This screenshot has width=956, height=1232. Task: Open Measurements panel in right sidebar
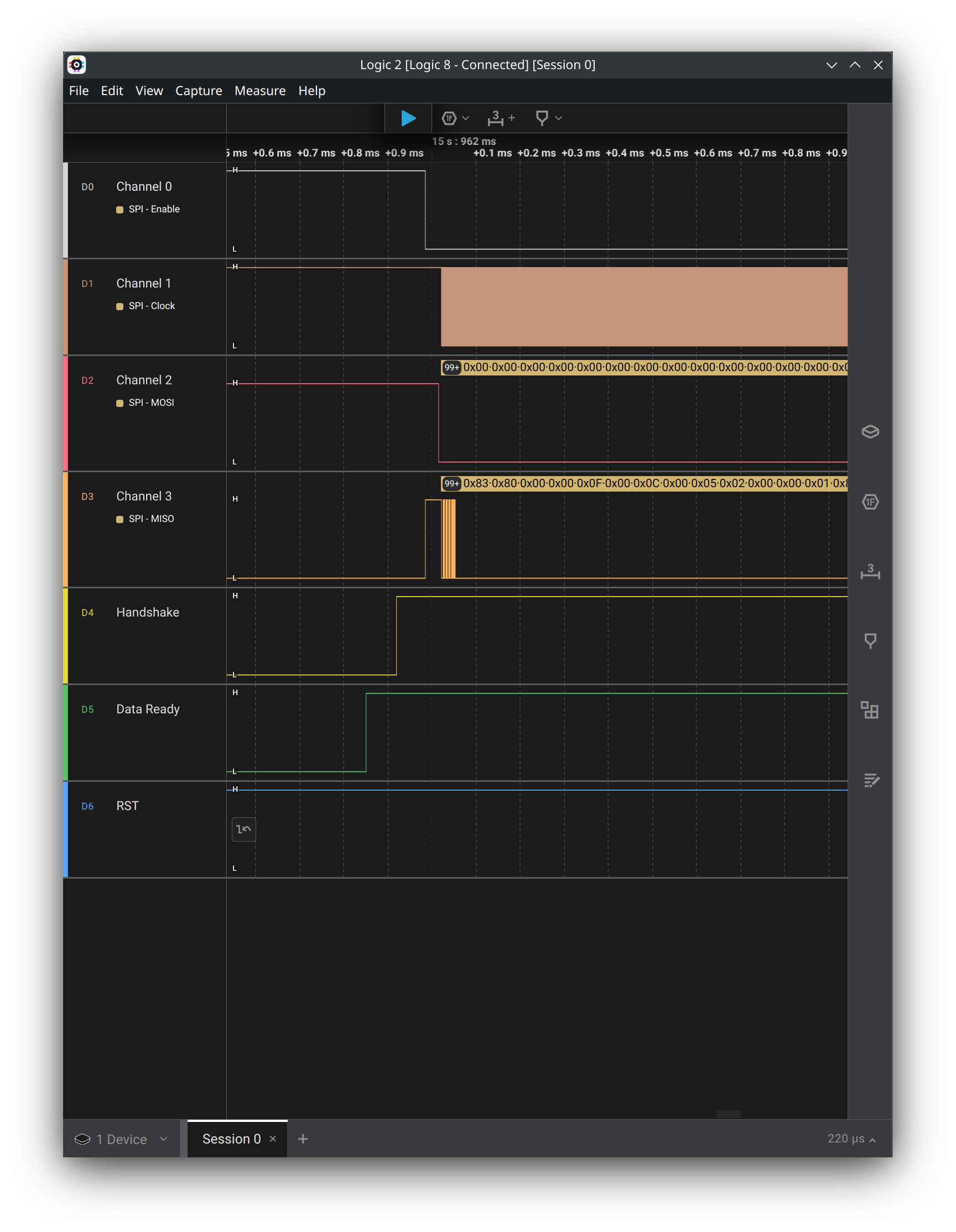[x=870, y=571]
